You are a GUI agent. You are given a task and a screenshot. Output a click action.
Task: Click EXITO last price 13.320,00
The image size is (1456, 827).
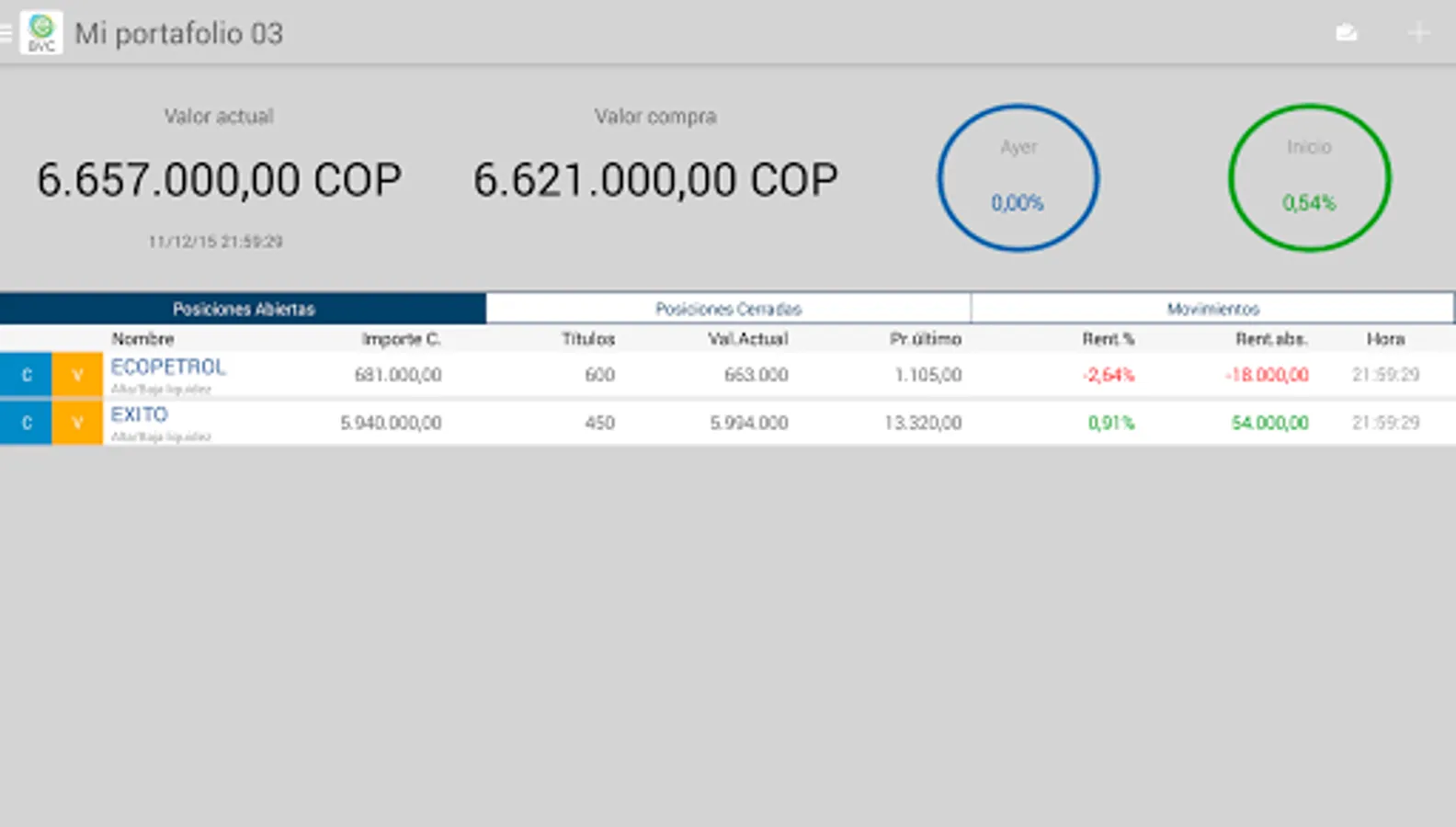tap(923, 423)
